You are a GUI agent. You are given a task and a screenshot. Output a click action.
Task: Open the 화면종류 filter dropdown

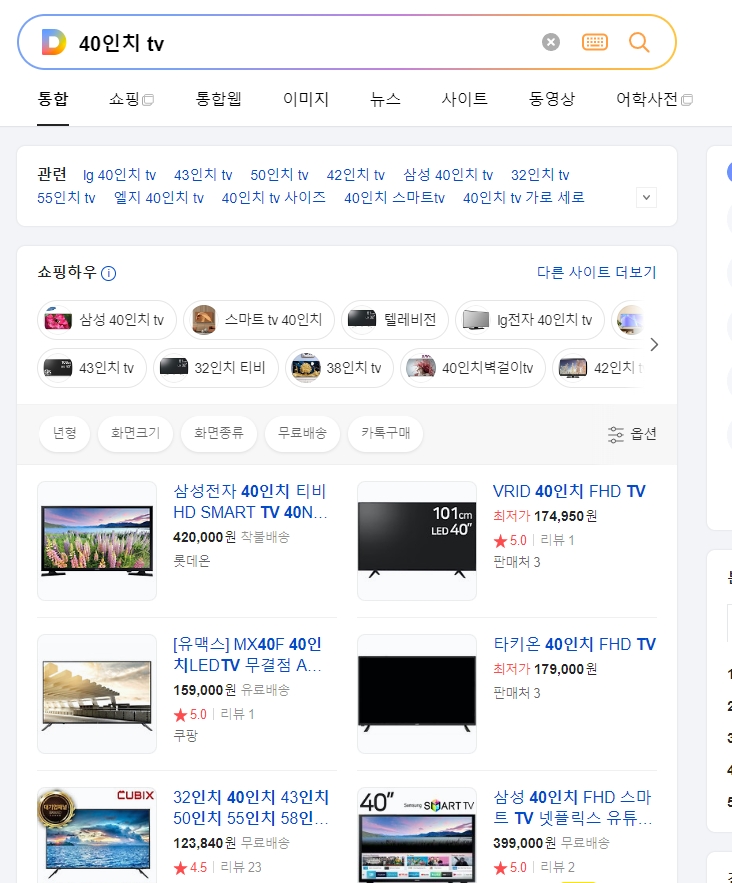click(218, 433)
